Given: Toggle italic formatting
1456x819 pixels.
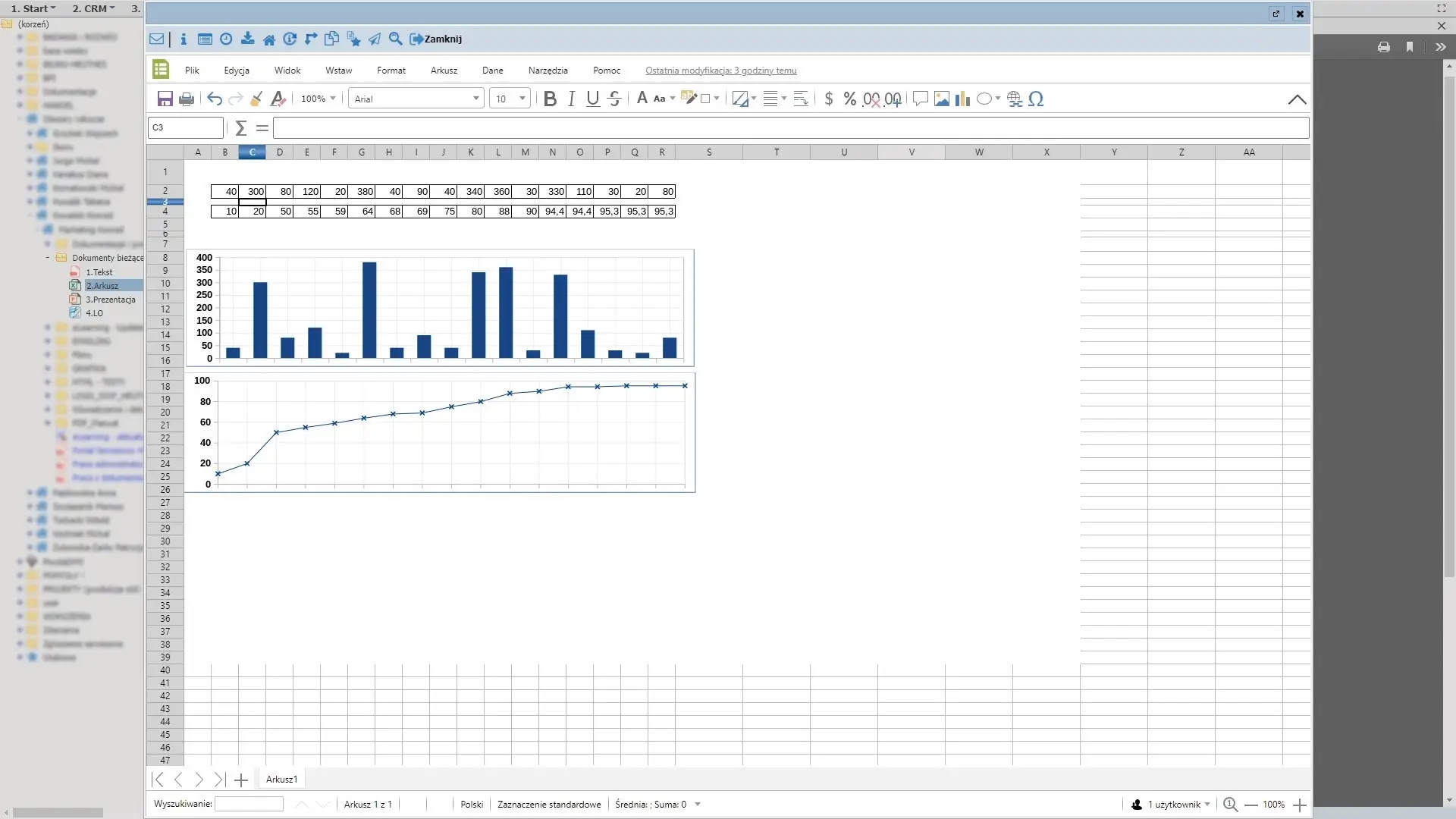Looking at the screenshot, I should point(572,99).
